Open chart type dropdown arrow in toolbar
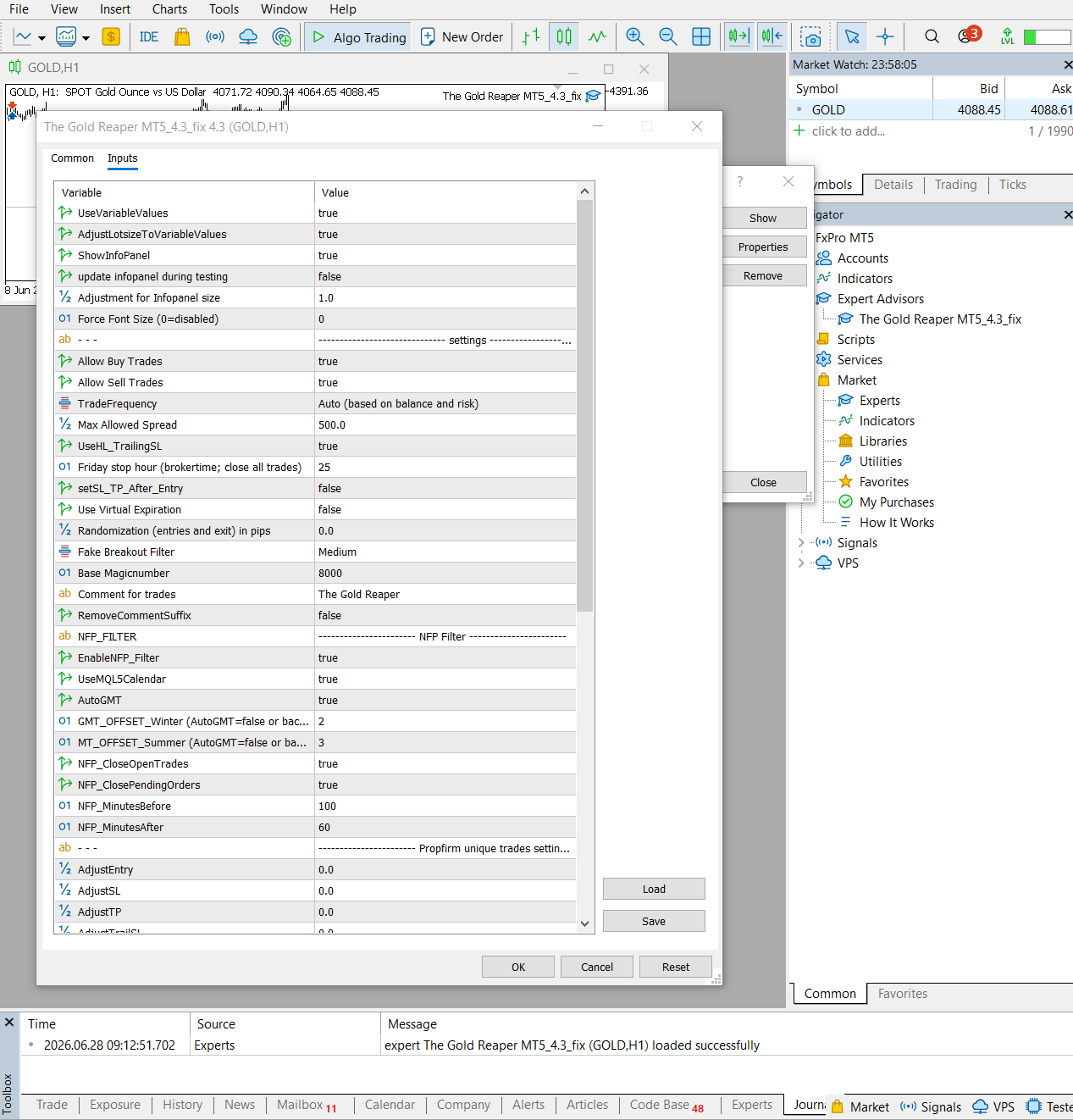The image size is (1073, 1120). click(41, 38)
